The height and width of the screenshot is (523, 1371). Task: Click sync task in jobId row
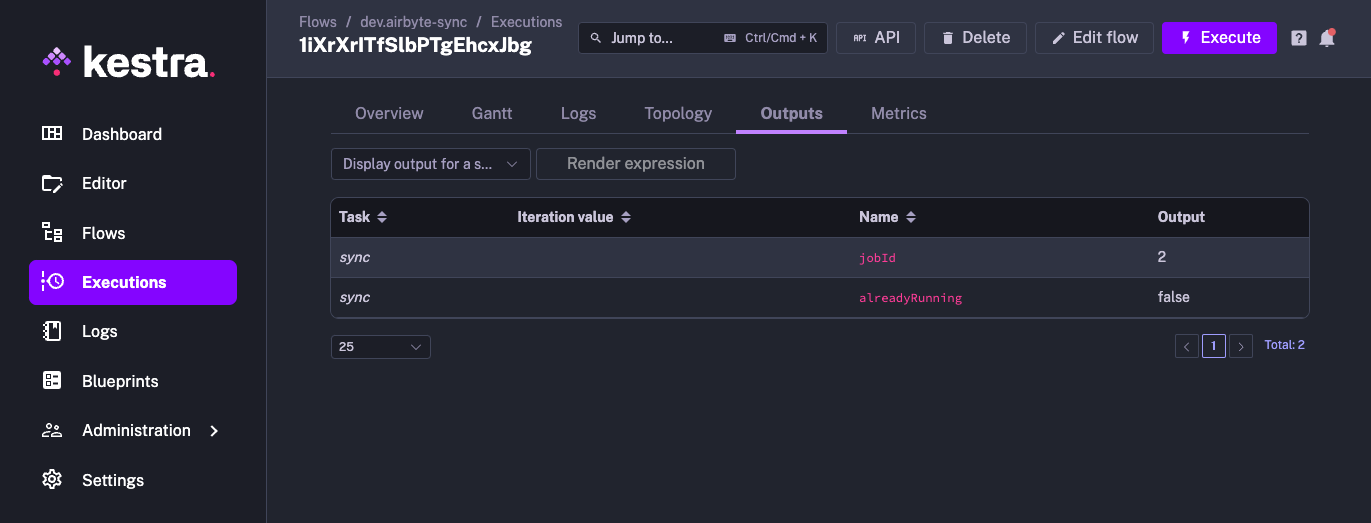(x=355, y=257)
